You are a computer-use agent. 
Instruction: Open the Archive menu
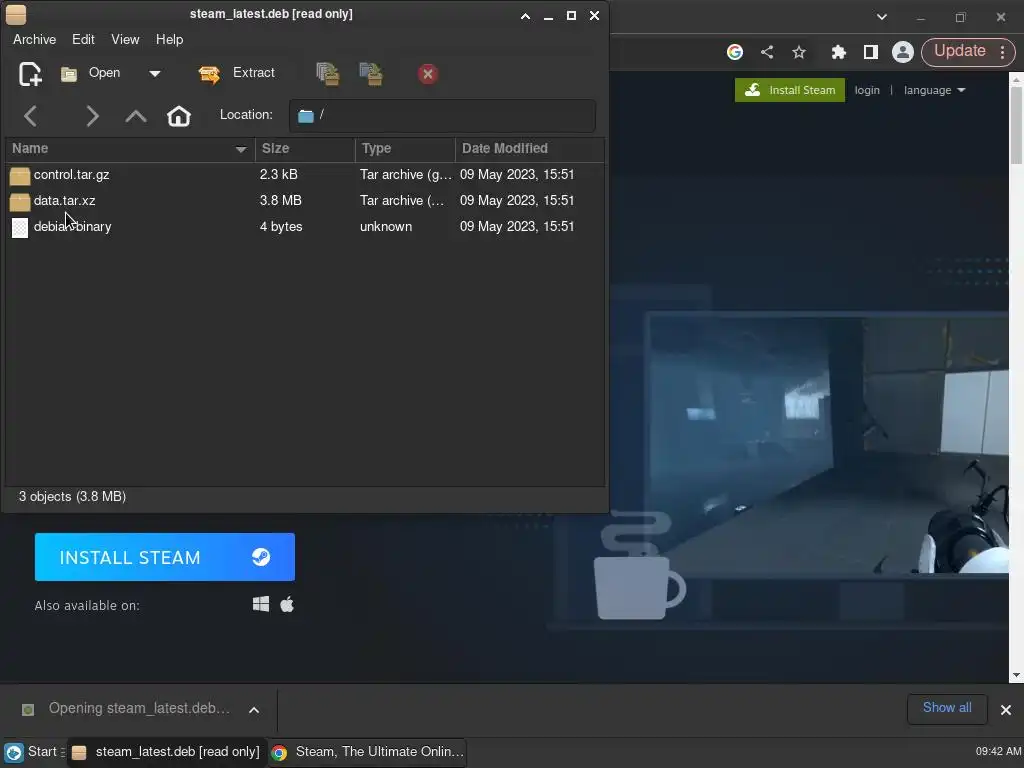[35, 40]
